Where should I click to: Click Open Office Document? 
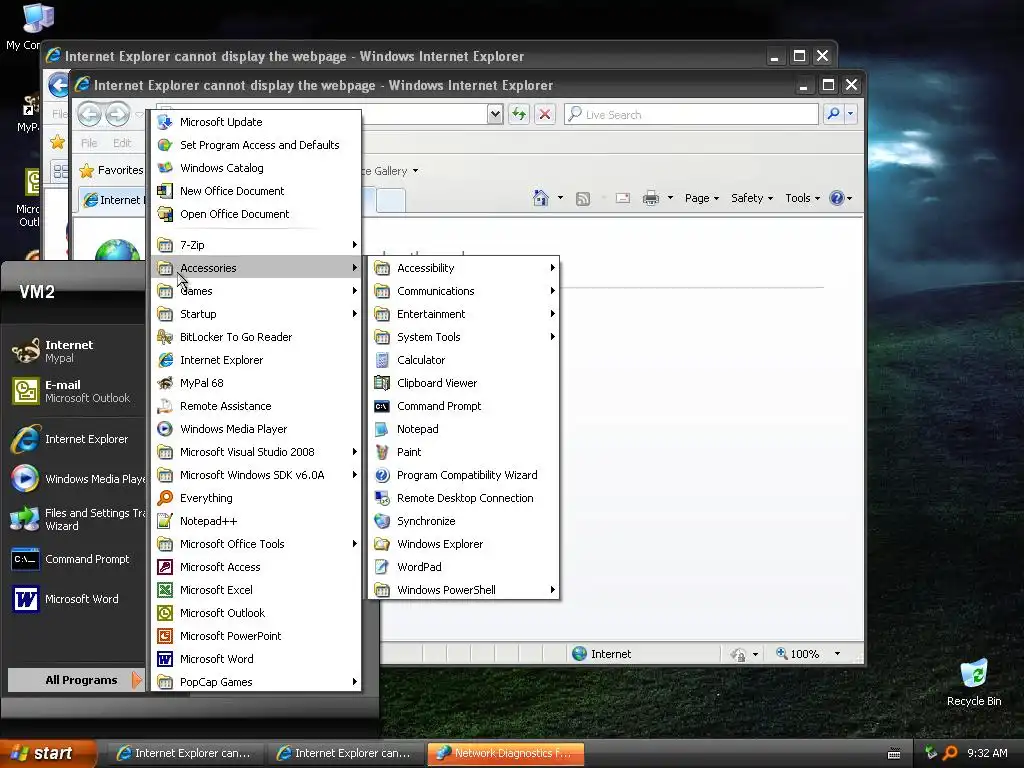pyautogui.click(x=256, y=214)
